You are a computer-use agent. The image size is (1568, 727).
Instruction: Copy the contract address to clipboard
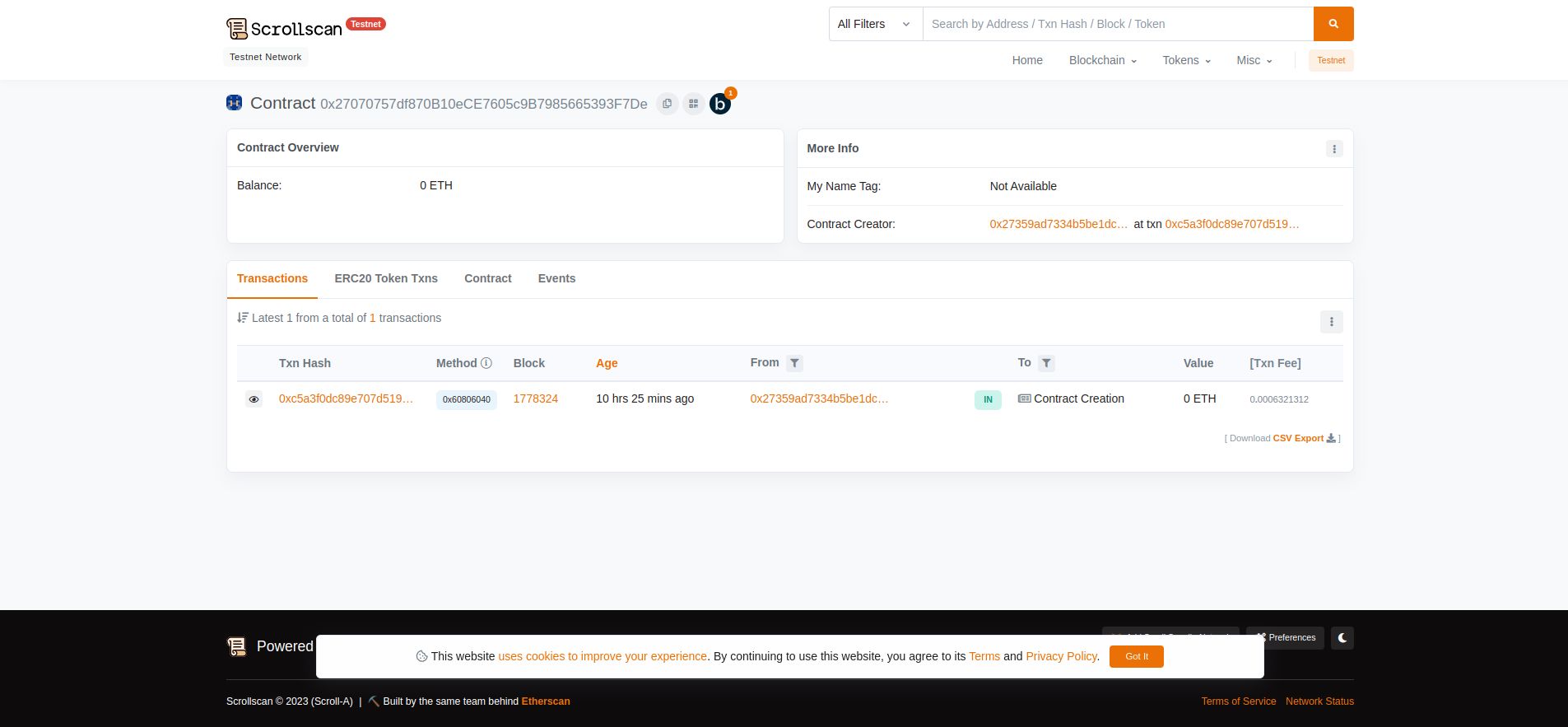click(668, 104)
